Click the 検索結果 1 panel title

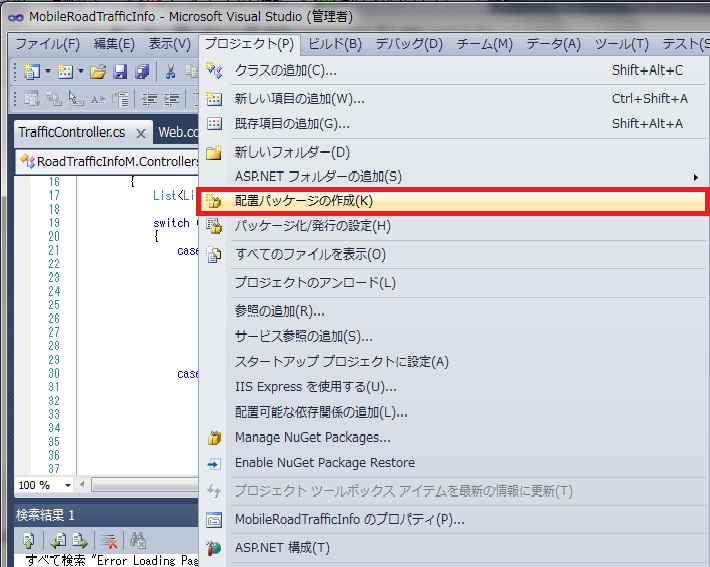[x=45, y=515]
